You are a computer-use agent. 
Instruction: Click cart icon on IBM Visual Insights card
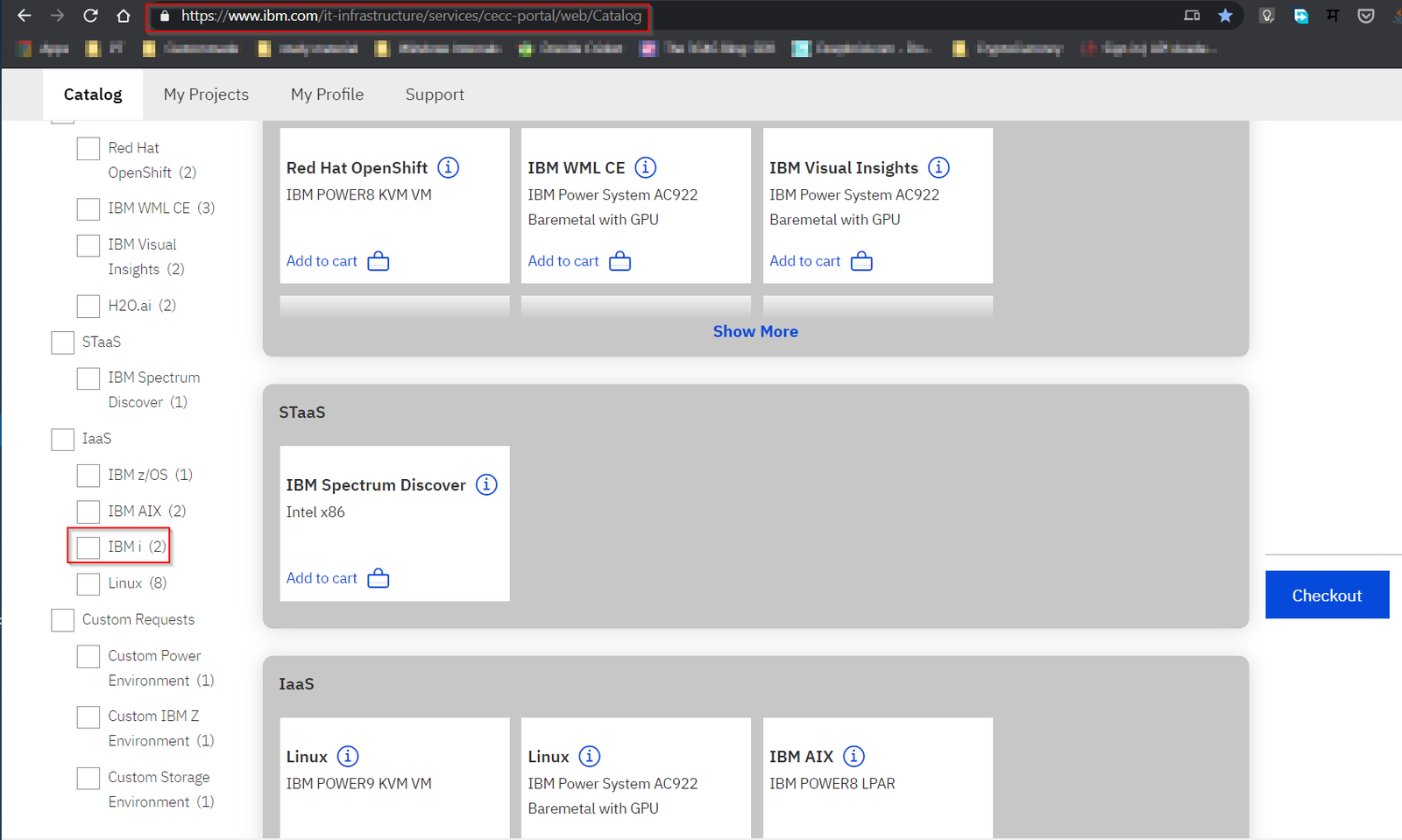[861, 261]
